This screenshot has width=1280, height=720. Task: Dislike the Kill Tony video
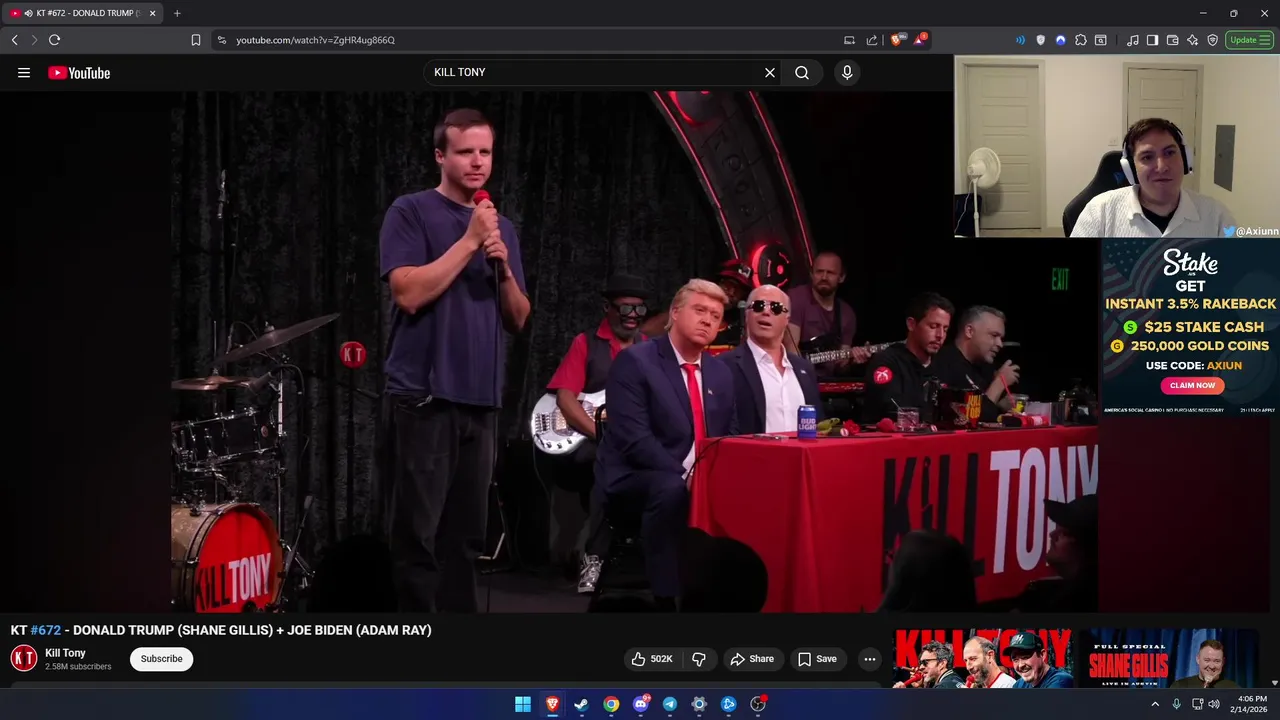coord(699,659)
